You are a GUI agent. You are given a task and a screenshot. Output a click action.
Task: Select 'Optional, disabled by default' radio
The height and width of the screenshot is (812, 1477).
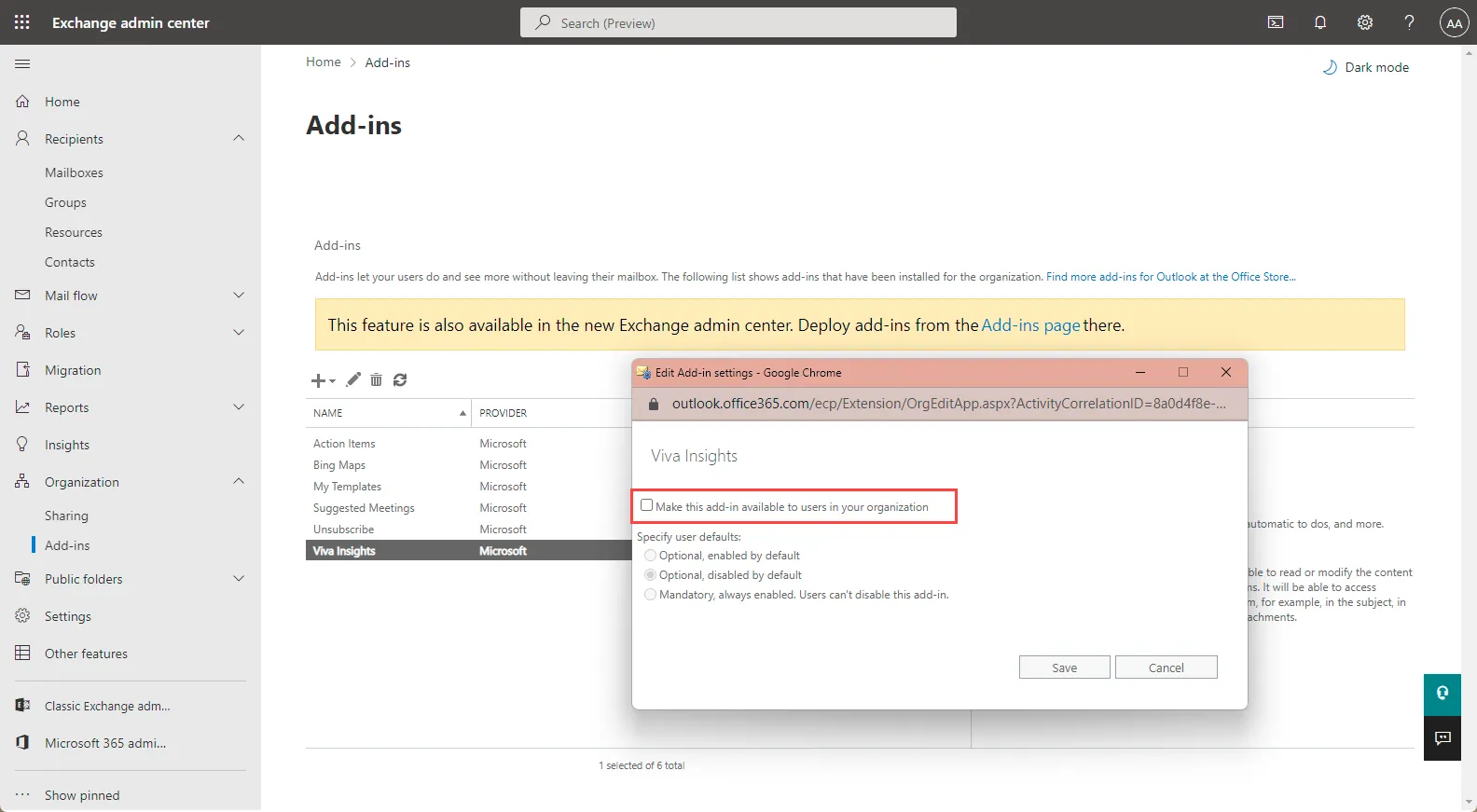(650, 575)
